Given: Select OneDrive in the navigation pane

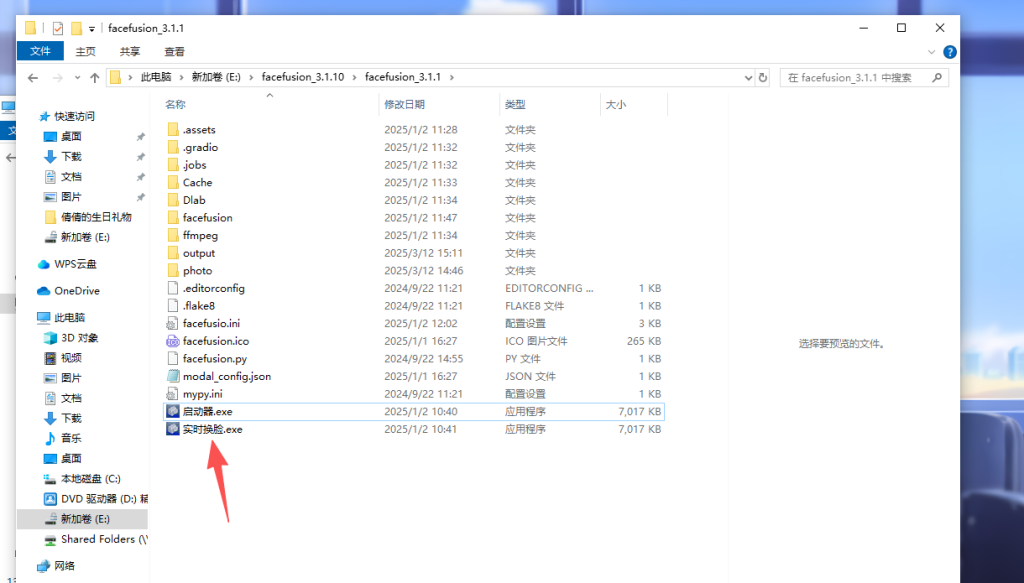Looking at the screenshot, I should (76, 291).
